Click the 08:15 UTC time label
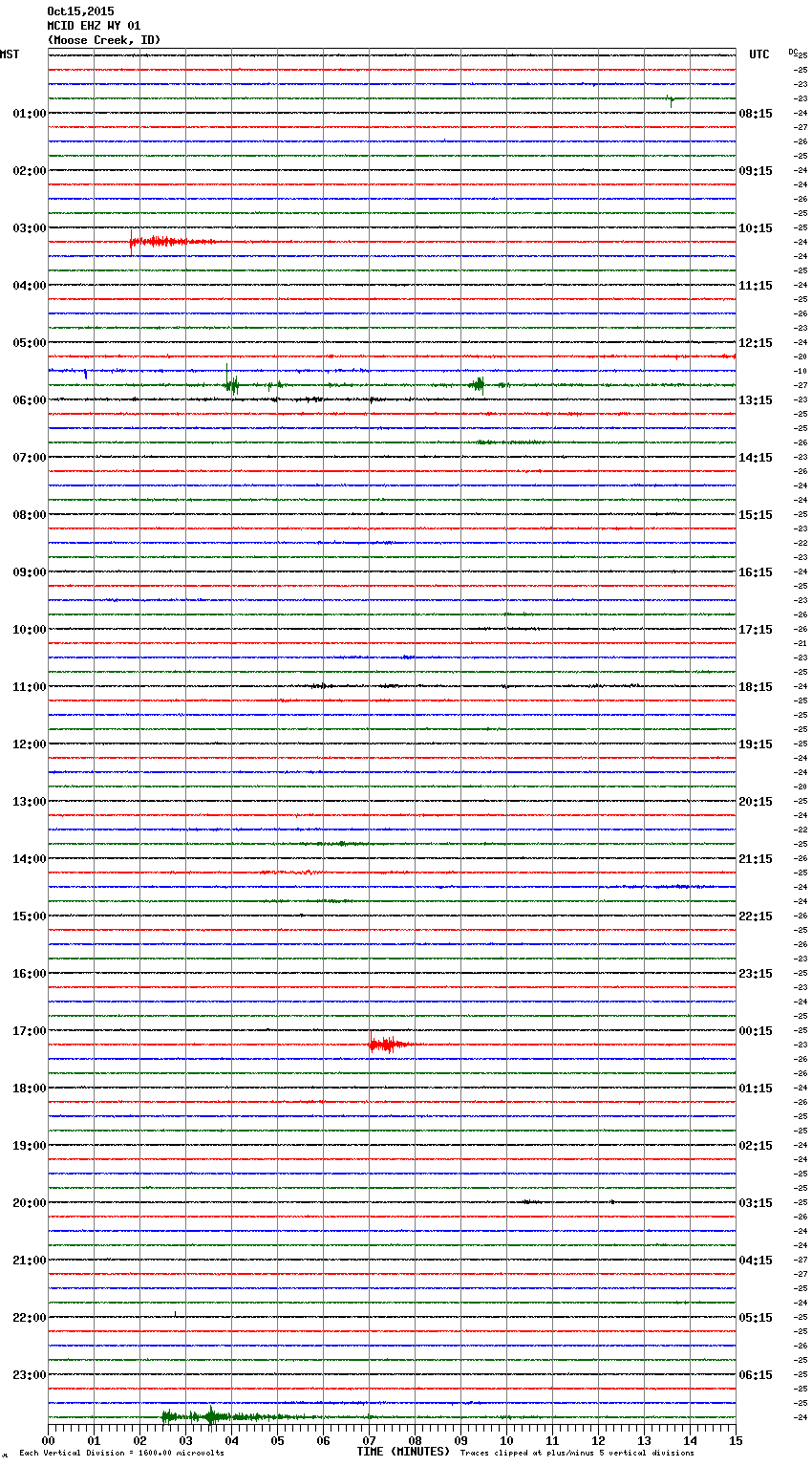 [756, 114]
